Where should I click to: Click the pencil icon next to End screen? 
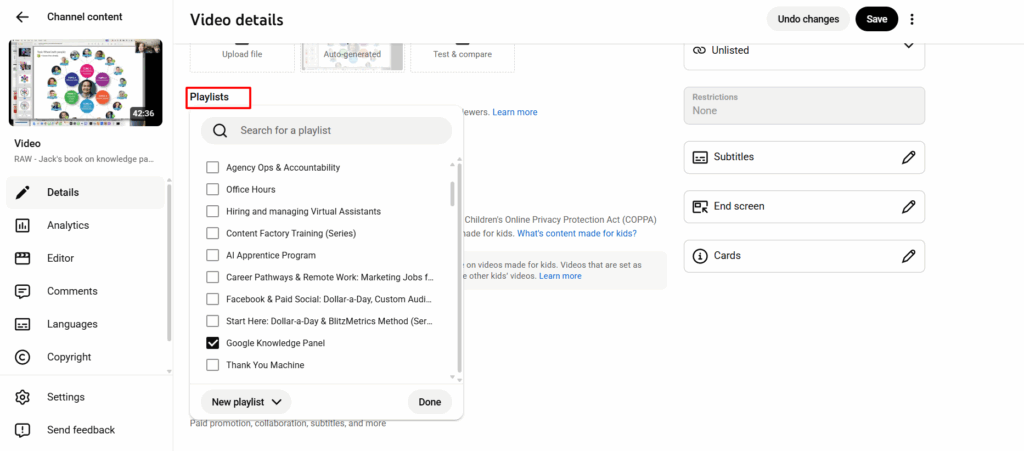[907, 207]
